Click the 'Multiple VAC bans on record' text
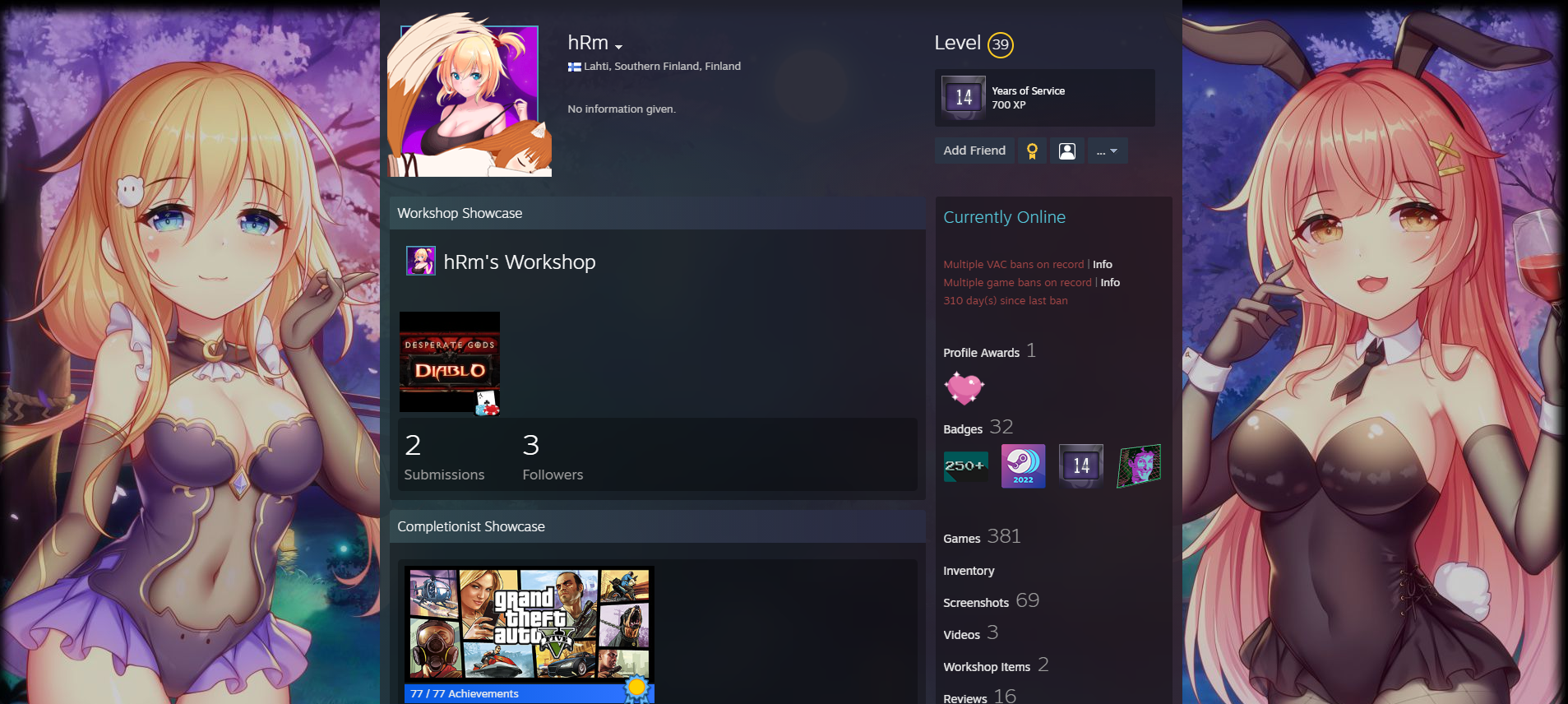Screen dimensions: 1568x704 (1013, 264)
